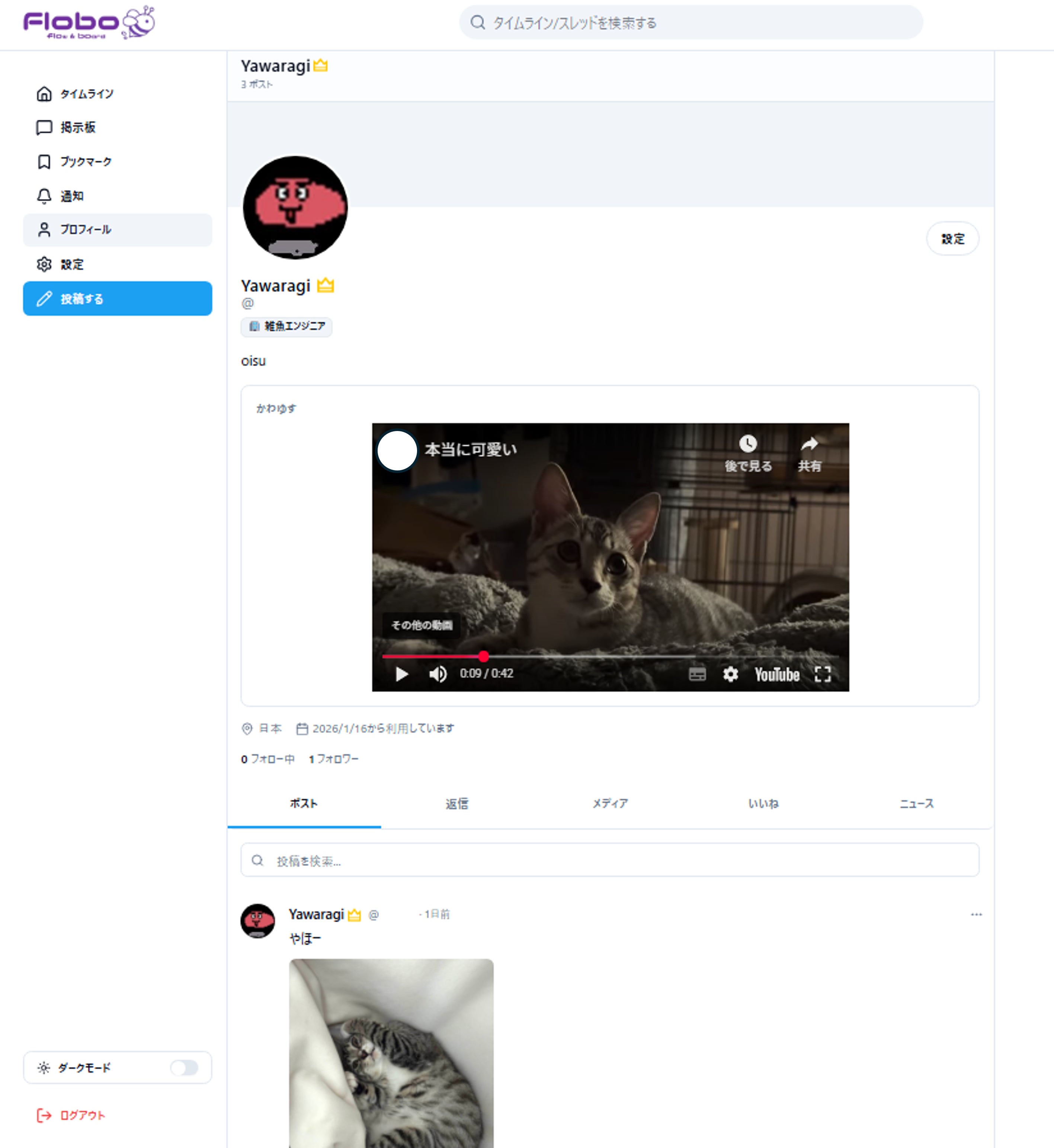Image resolution: width=1054 pixels, height=1148 pixels.
Task: Enter fullscreen on the video
Action: tap(823, 674)
